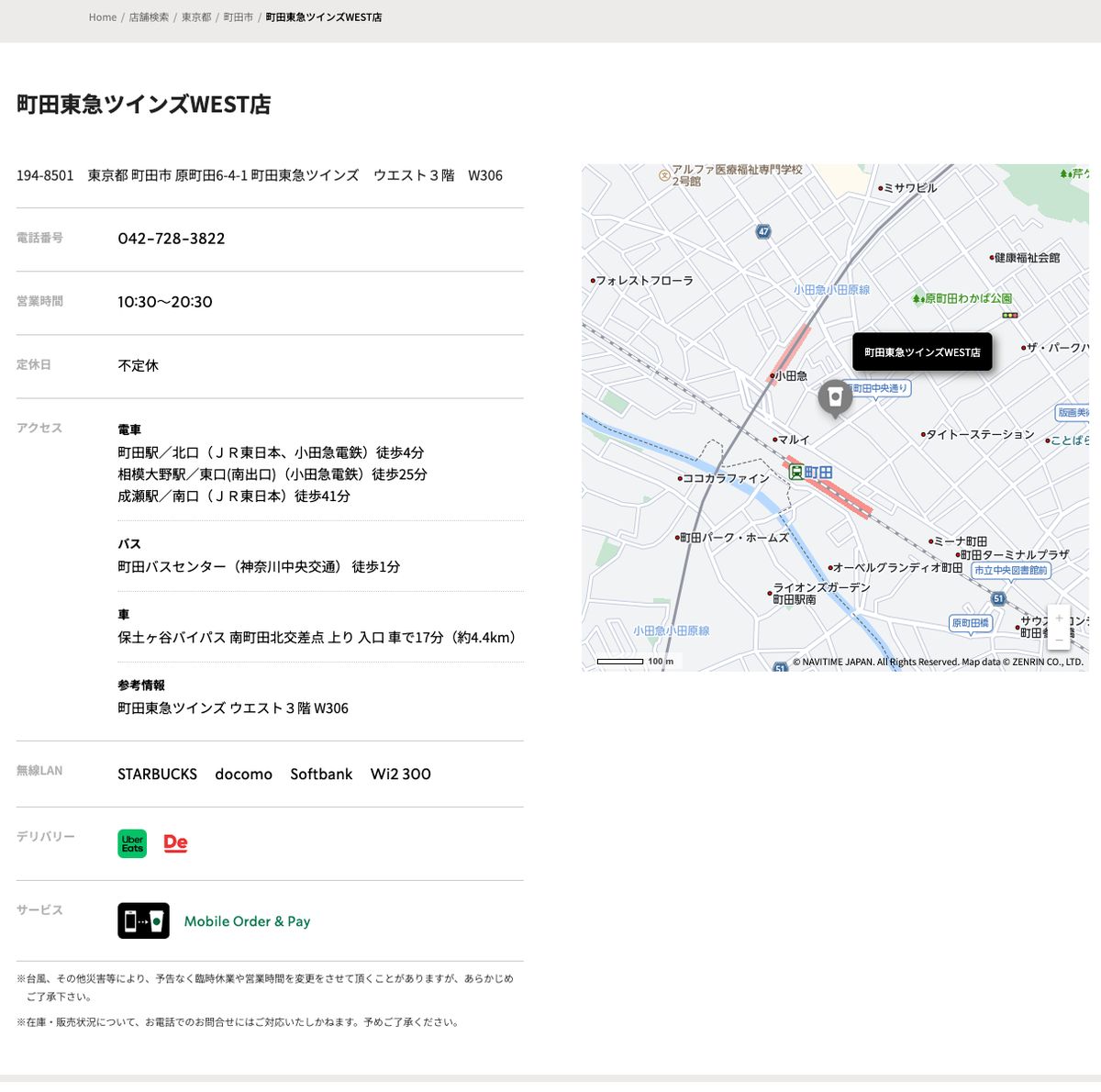Click フォレストフローラ point on map
This screenshot has width=1101, height=1092.
click(642, 281)
